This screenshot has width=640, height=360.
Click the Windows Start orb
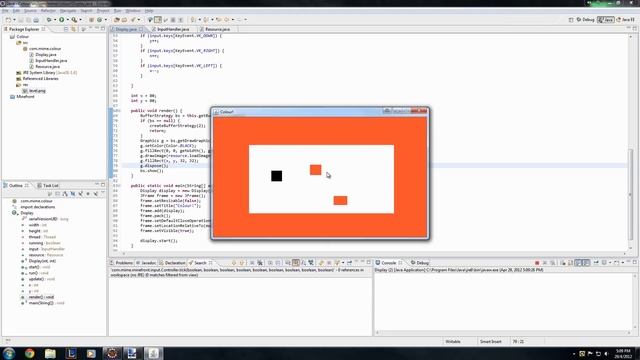tap(9, 353)
